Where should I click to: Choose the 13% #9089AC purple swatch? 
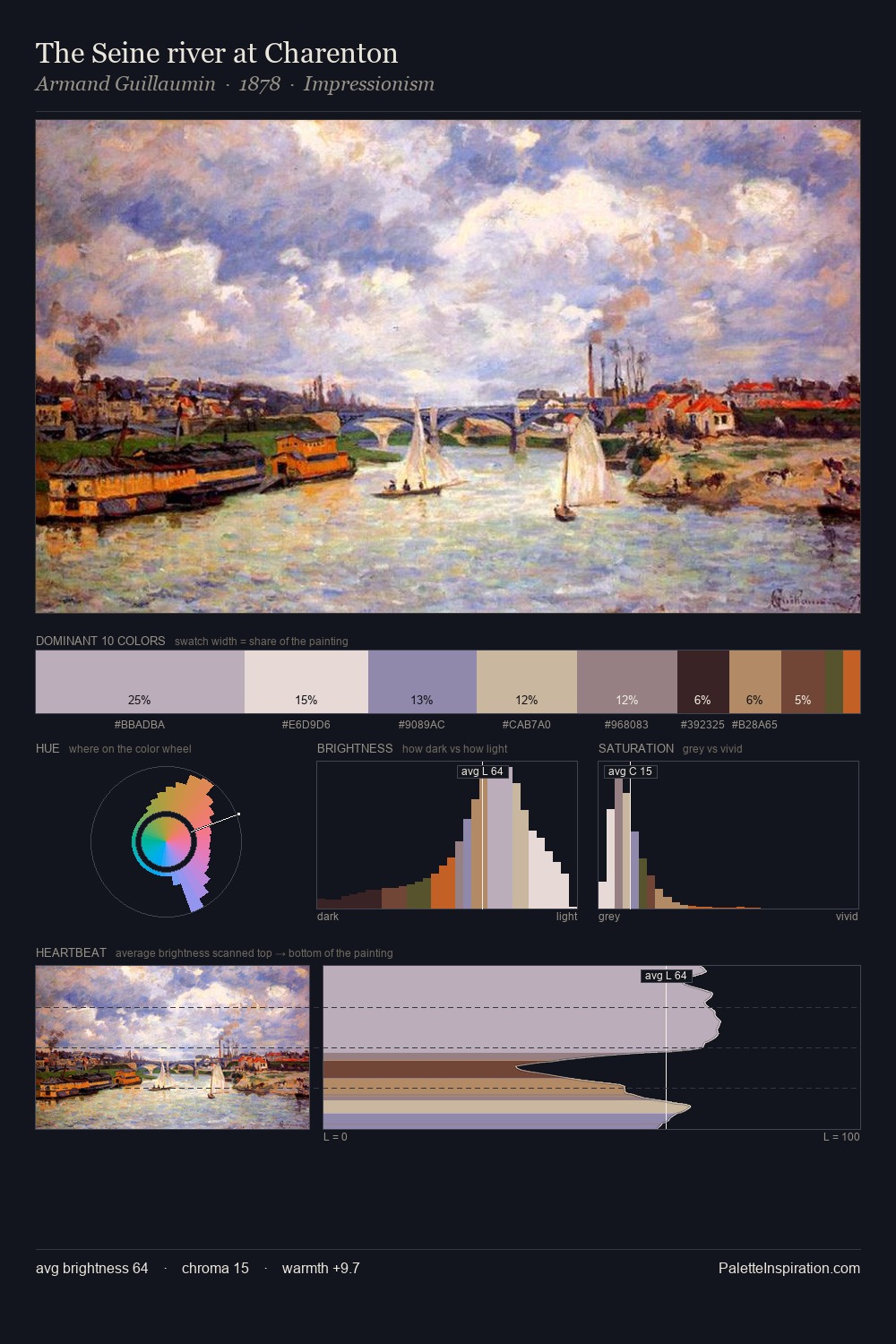[x=422, y=682]
